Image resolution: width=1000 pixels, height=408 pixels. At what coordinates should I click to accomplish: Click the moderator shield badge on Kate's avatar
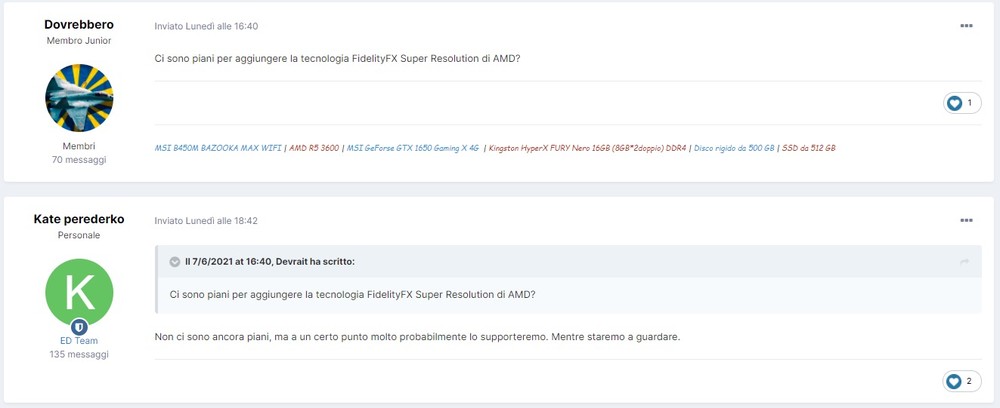tap(79, 327)
